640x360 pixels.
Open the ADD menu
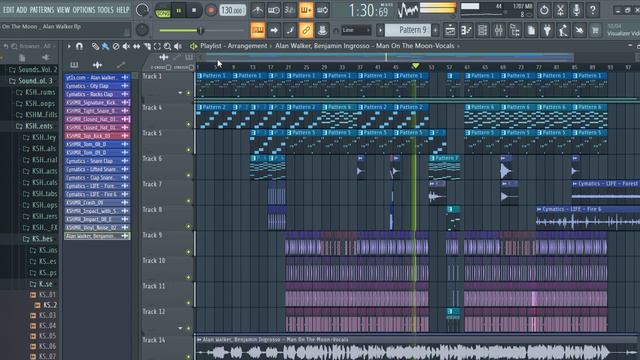click(x=22, y=10)
